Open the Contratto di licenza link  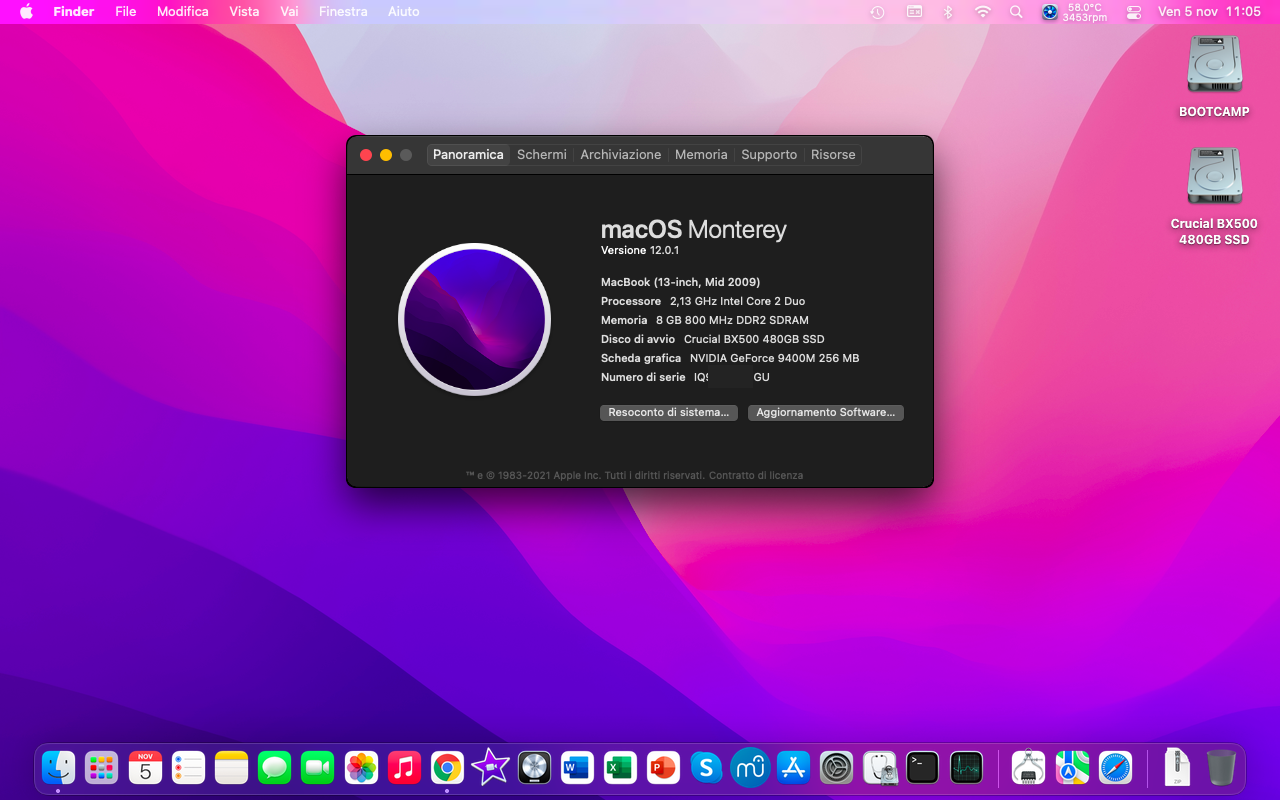[755, 476]
